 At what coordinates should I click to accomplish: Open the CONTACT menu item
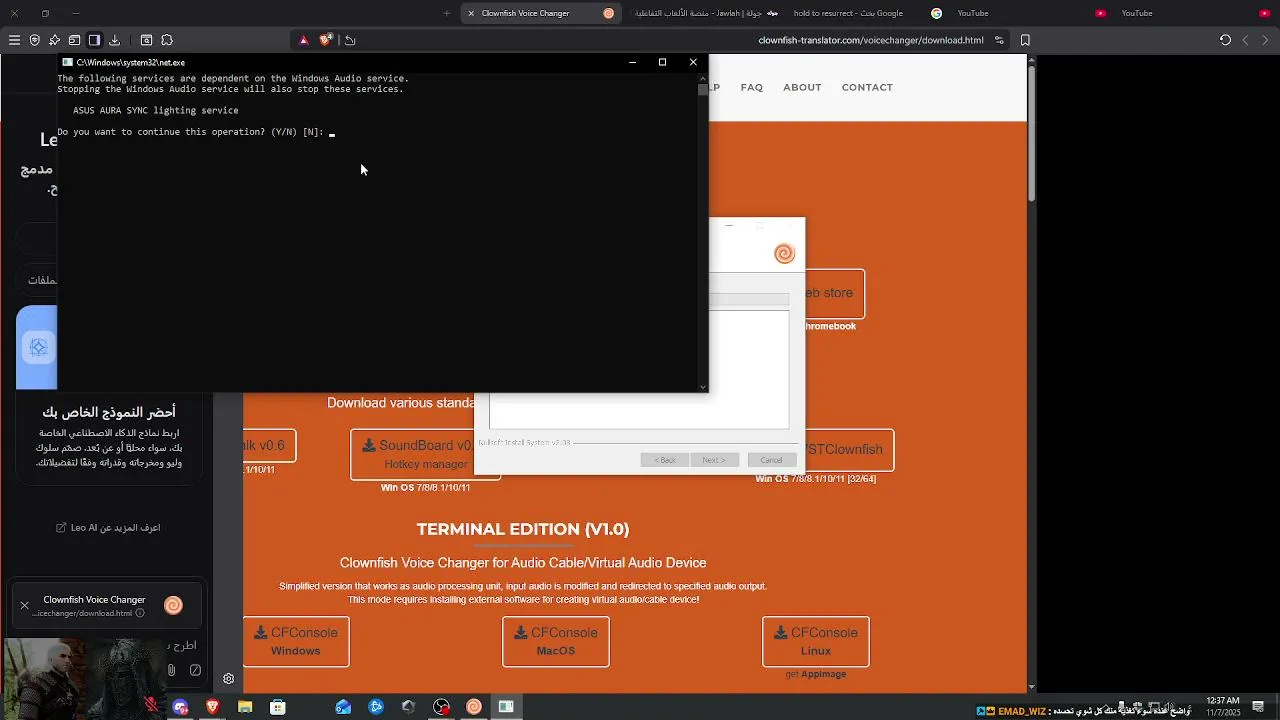click(867, 87)
